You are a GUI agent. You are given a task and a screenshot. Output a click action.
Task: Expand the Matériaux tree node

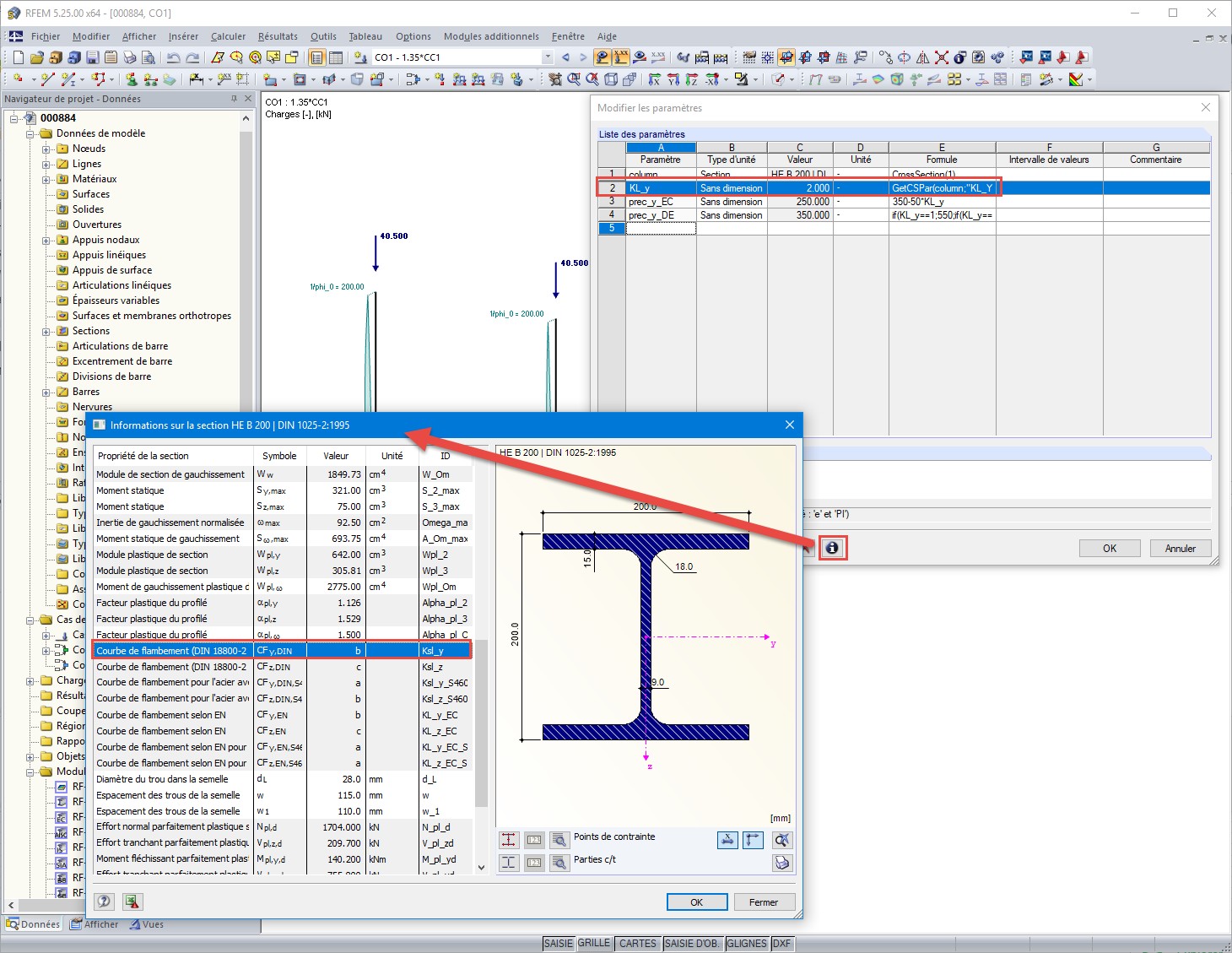coord(46,180)
